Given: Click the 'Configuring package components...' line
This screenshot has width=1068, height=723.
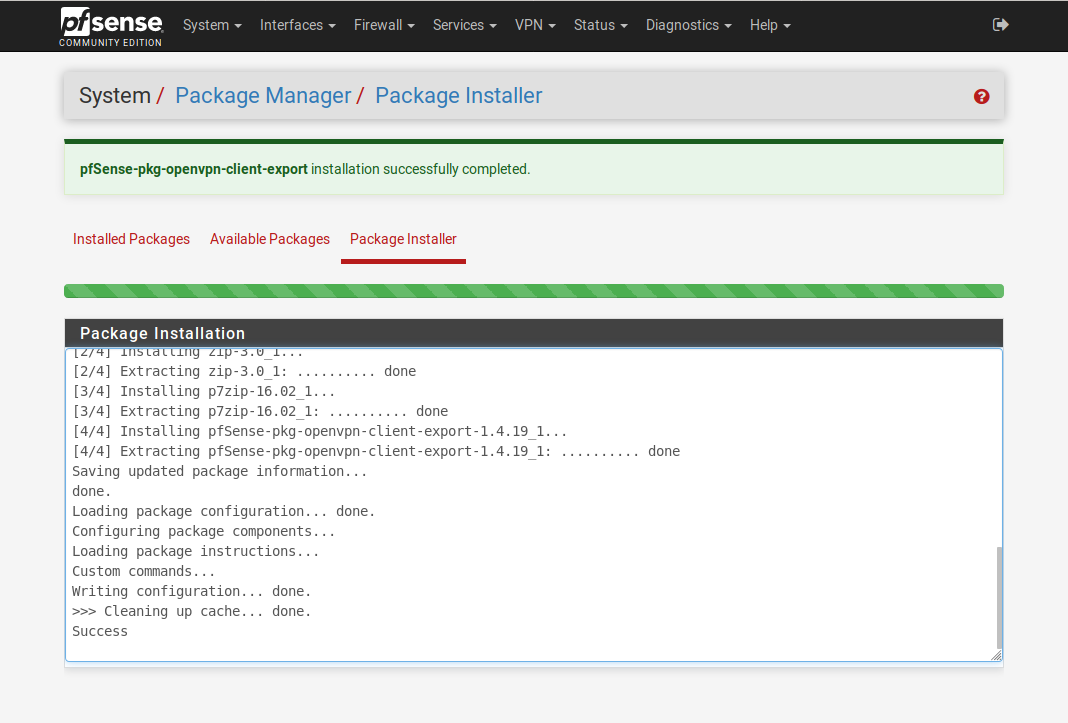Looking at the screenshot, I should click(x=204, y=532).
